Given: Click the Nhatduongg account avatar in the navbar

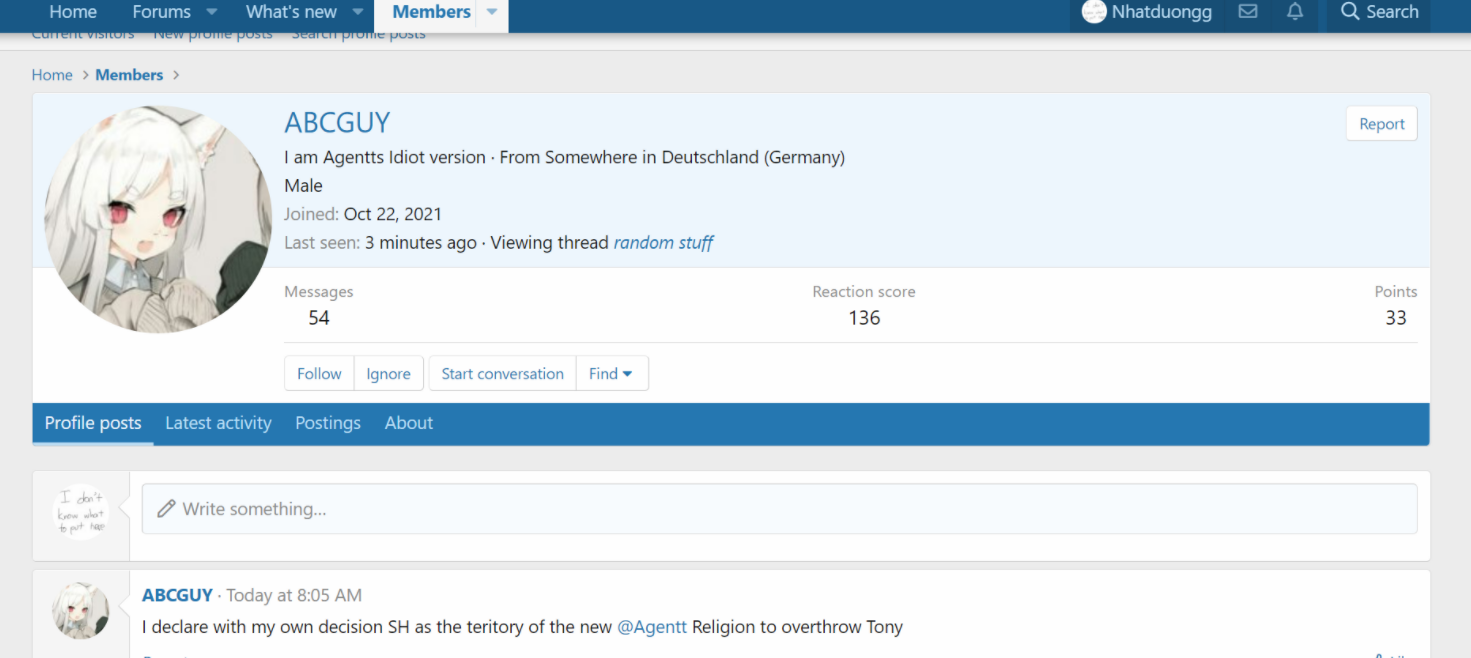Looking at the screenshot, I should tap(1094, 12).
